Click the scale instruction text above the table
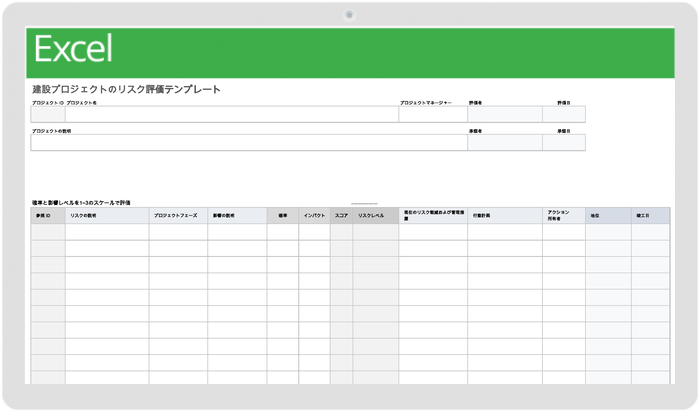 pyautogui.click(x=81, y=203)
